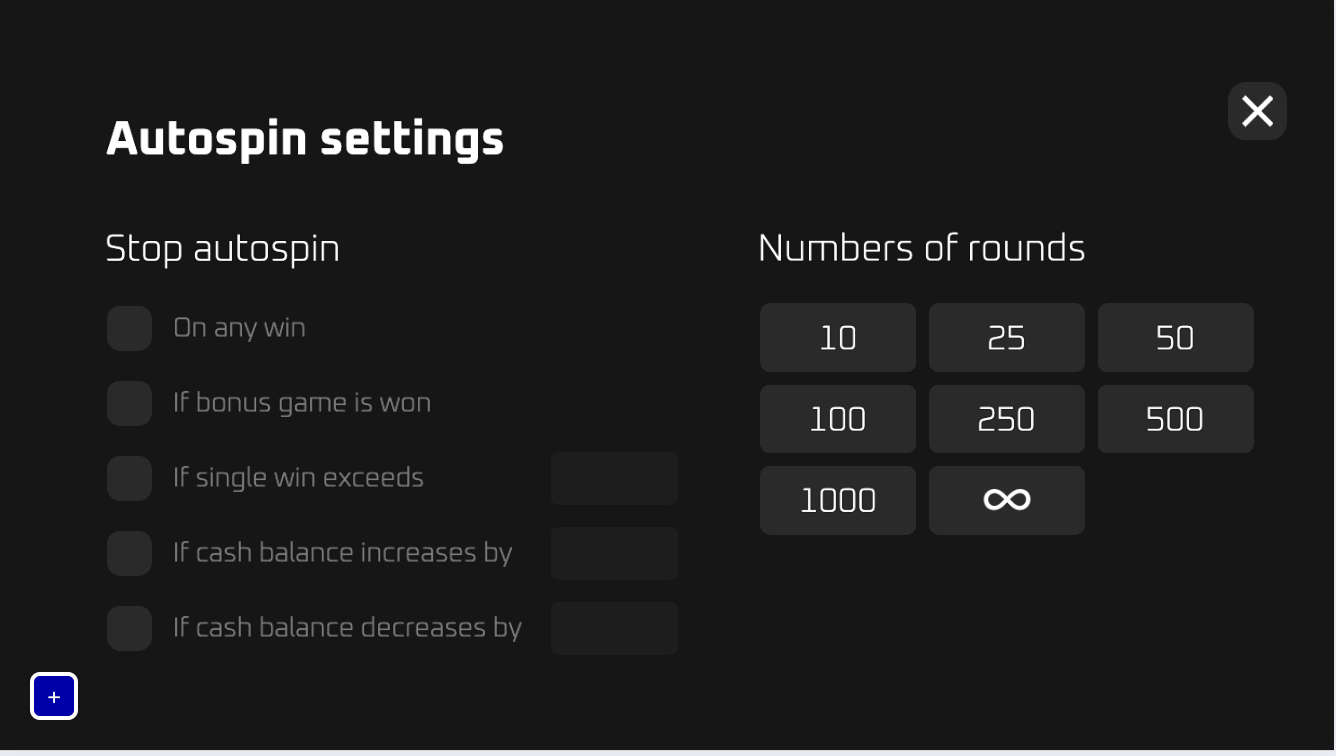Choose 250 rounds
The height and width of the screenshot is (756, 1336).
point(1006,419)
